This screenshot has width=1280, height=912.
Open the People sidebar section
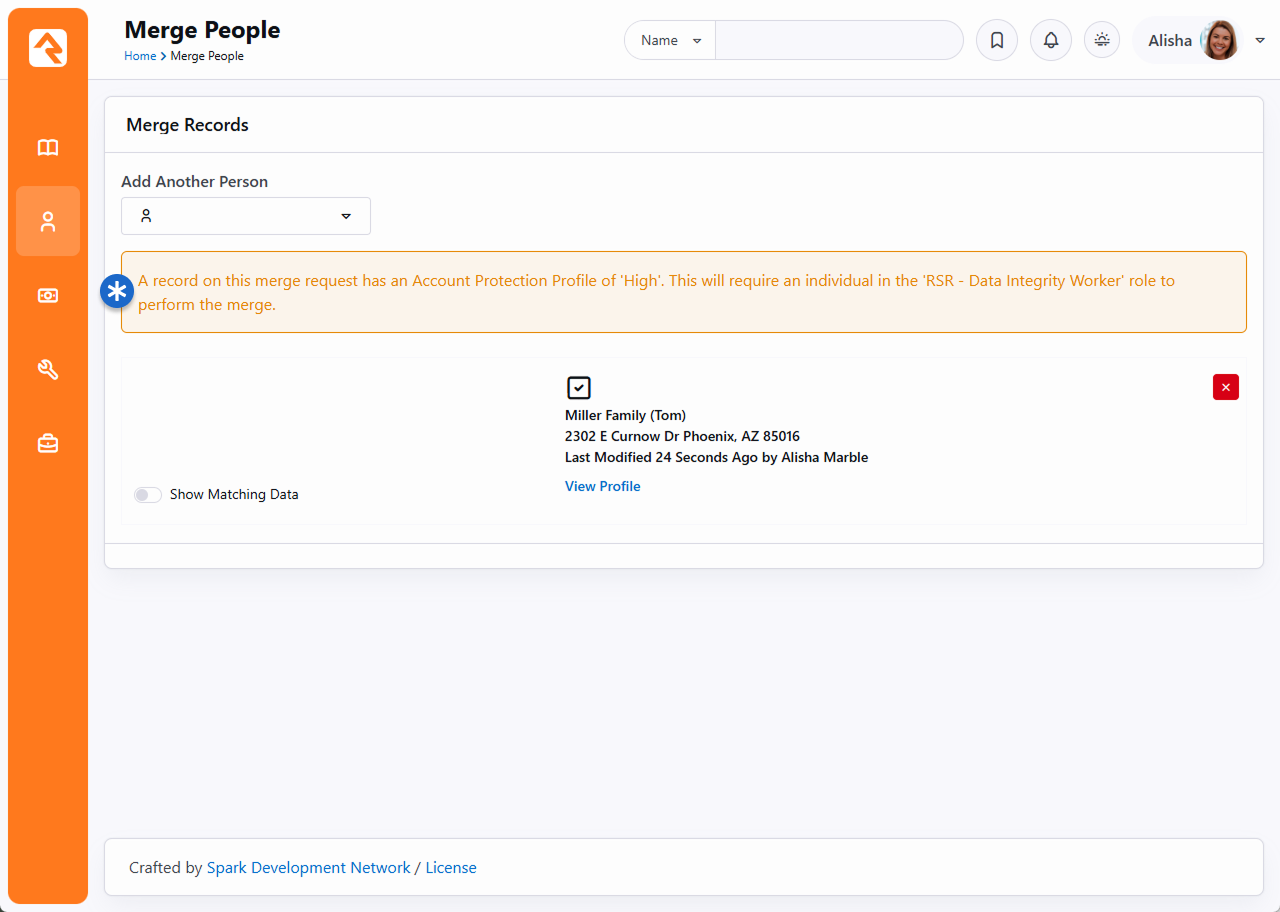pyautogui.click(x=48, y=221)
